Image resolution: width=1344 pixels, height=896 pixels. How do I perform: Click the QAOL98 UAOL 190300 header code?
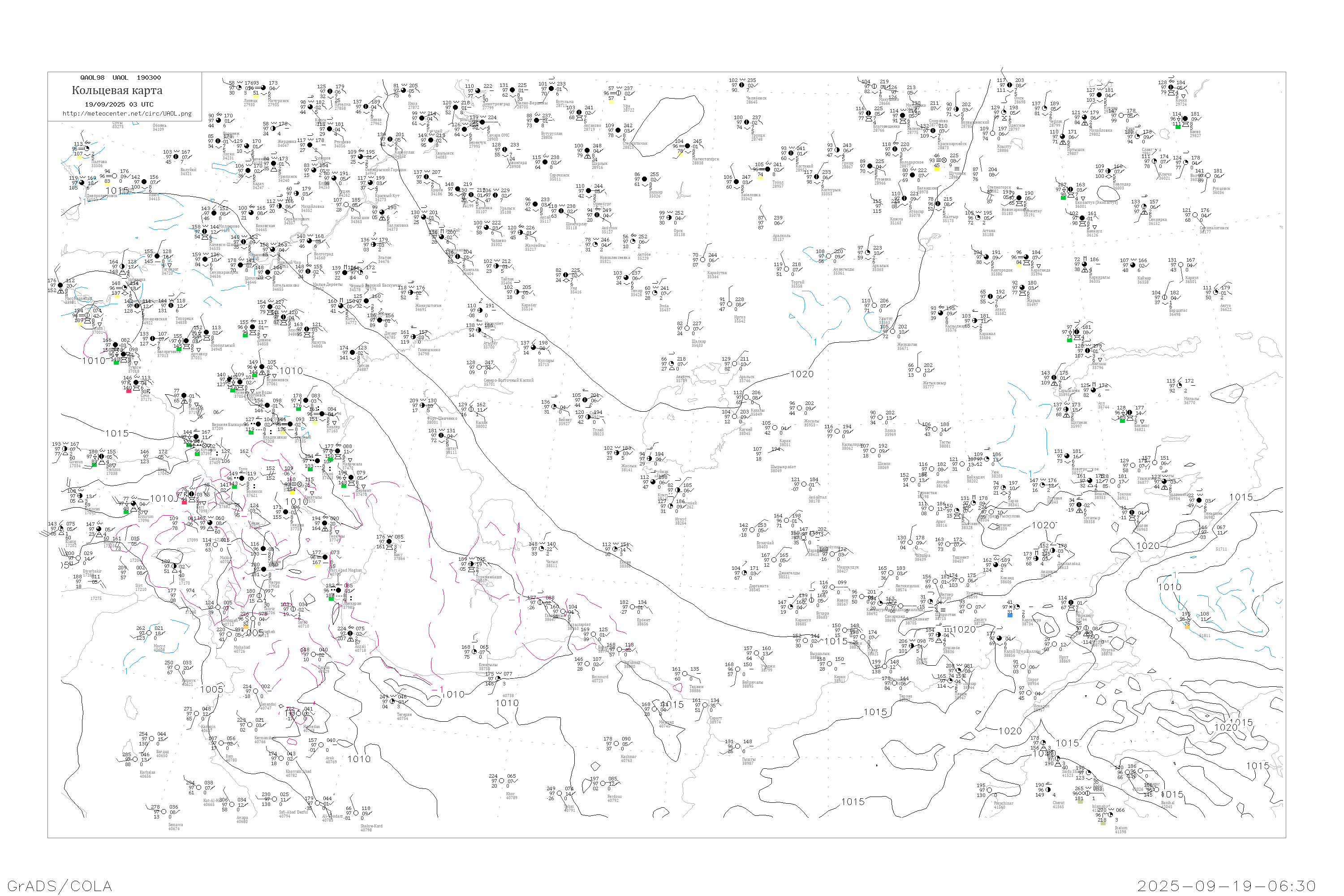click(x=120, y=78)
